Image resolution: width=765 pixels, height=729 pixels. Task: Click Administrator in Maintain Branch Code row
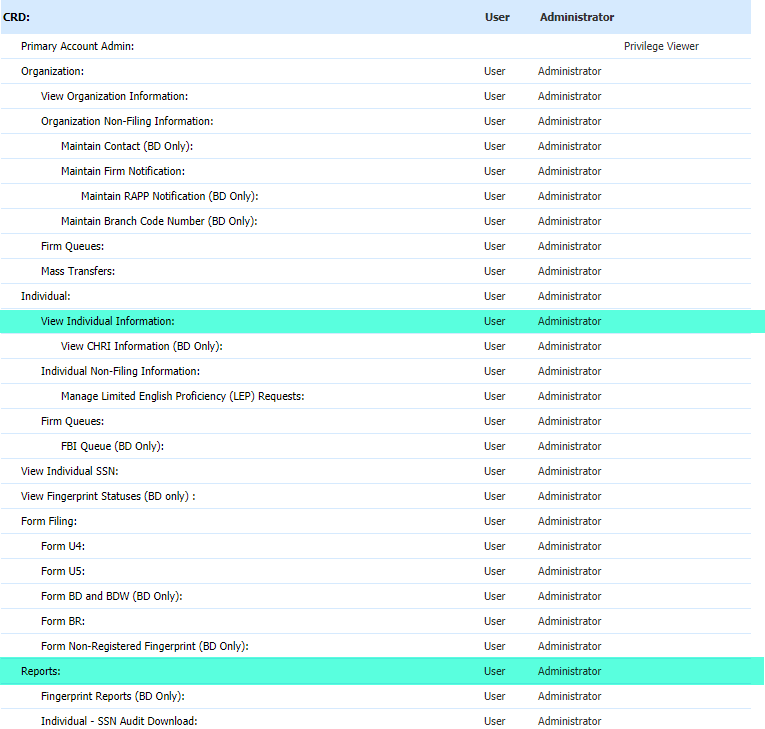(569, 221)
